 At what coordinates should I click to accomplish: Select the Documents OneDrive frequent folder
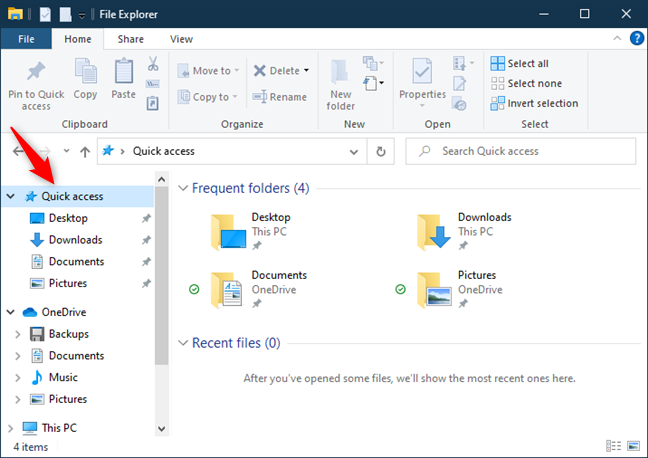click(x=258, y=289)
